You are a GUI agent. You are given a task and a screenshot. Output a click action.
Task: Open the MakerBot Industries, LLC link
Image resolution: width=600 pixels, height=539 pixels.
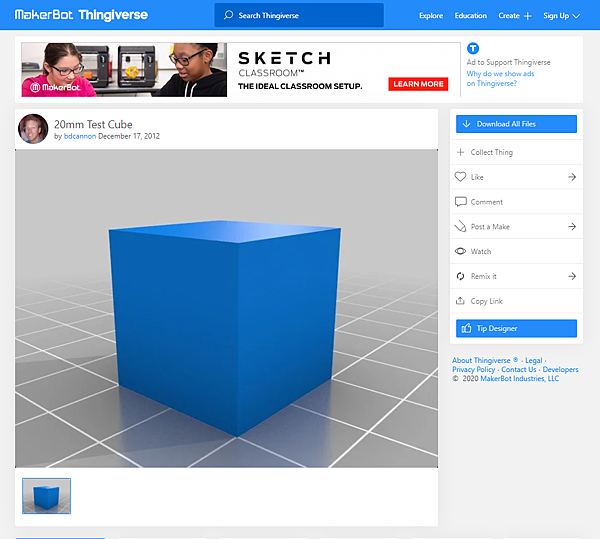coord(520,378)
